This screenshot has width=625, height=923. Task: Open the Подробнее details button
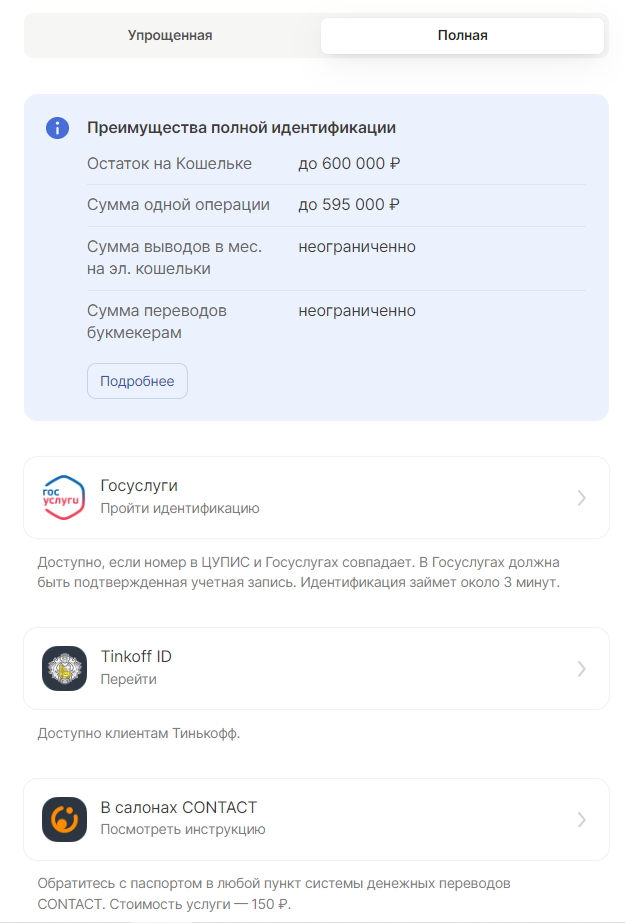tap(137, 381)
